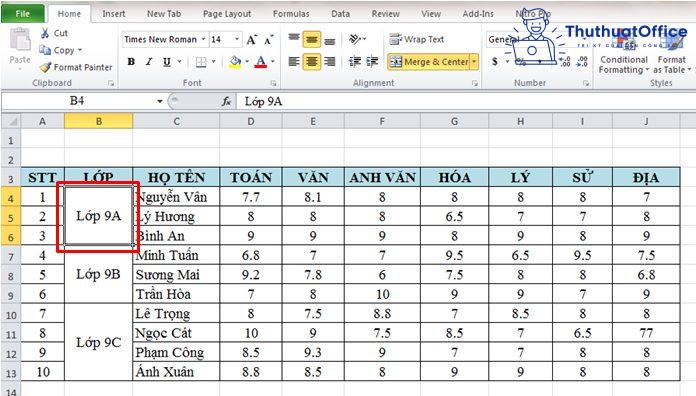The image size is (696, 396).
Task: Open the Times New Roman font dropdown
Action: [x=203, y=40]
